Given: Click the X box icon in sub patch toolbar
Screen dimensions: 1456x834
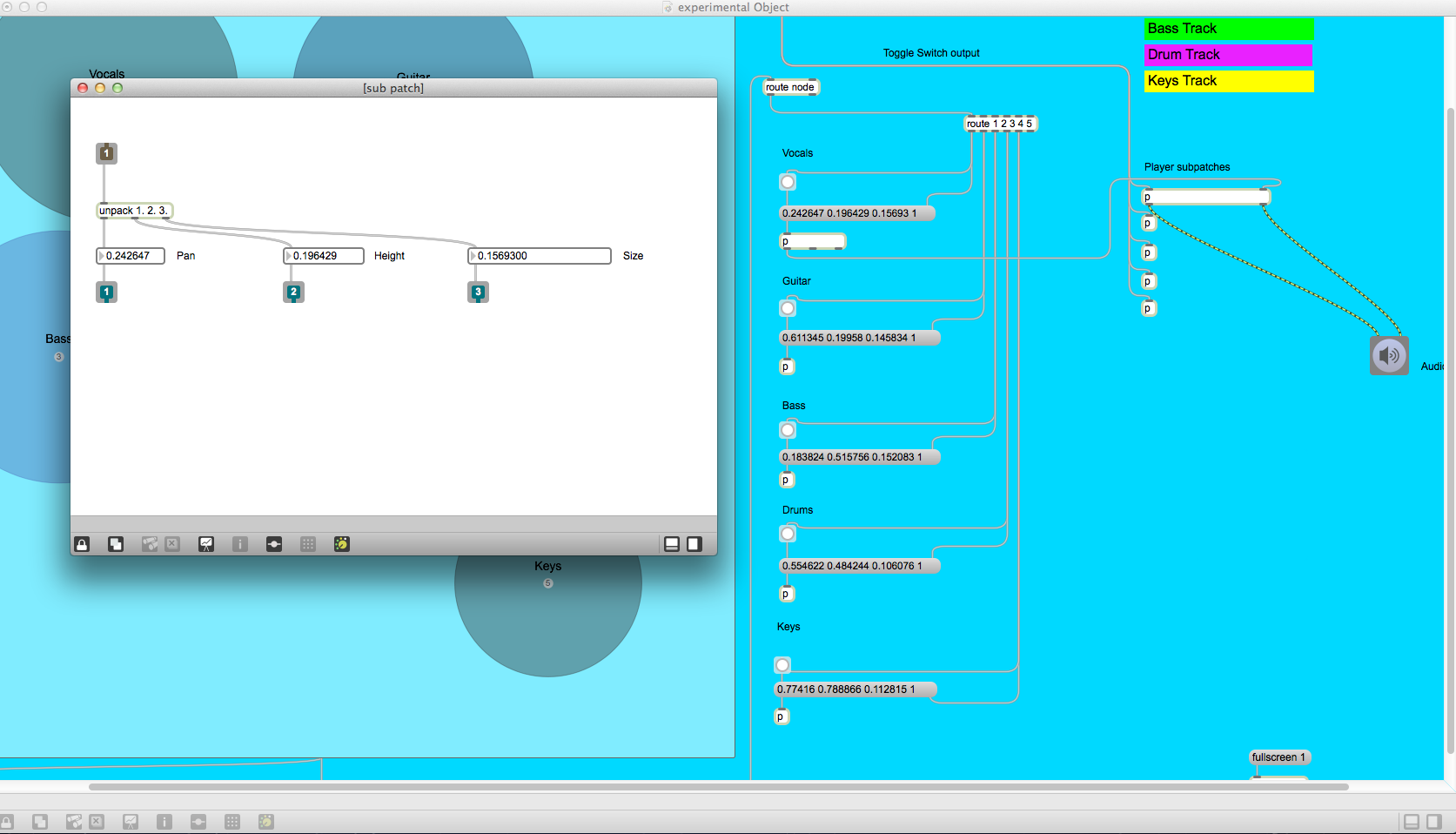Looking at the screenshot, I should tap(172, 544).
